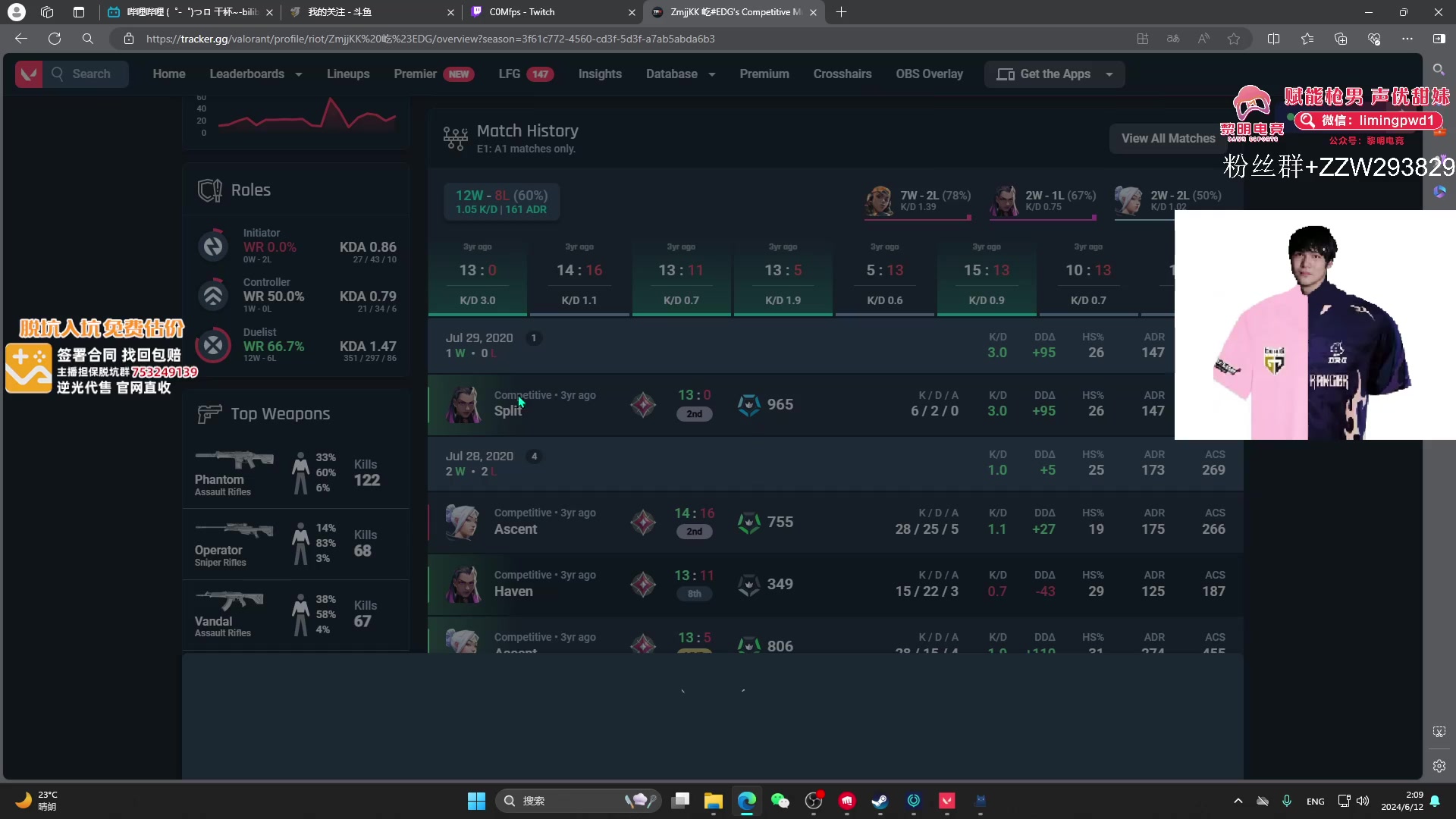The height and width of the screenshot is (819, 1456).
Task: Open Steam from the taskbar
Action: [880, 801]
